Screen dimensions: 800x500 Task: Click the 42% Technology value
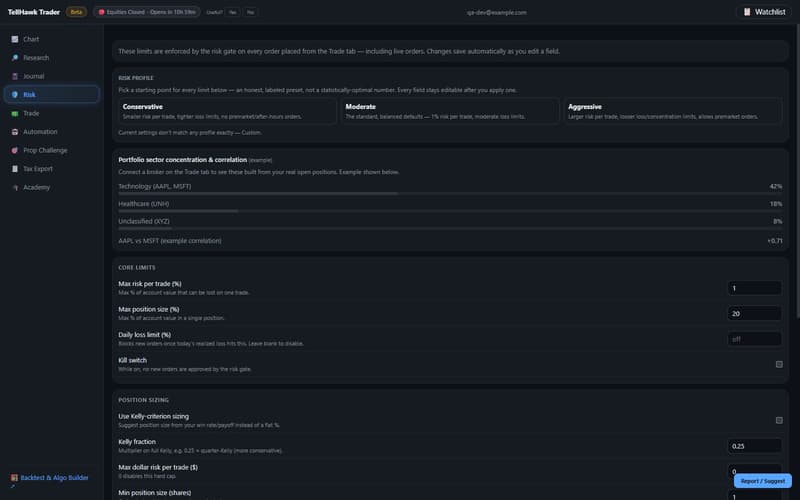click(776, 186)
